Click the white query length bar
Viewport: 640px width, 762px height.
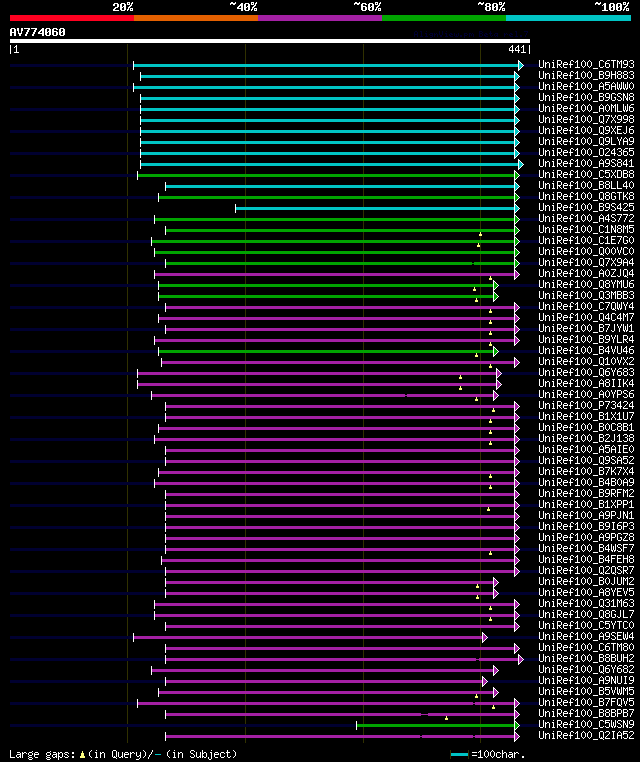(x=270, y=41)
